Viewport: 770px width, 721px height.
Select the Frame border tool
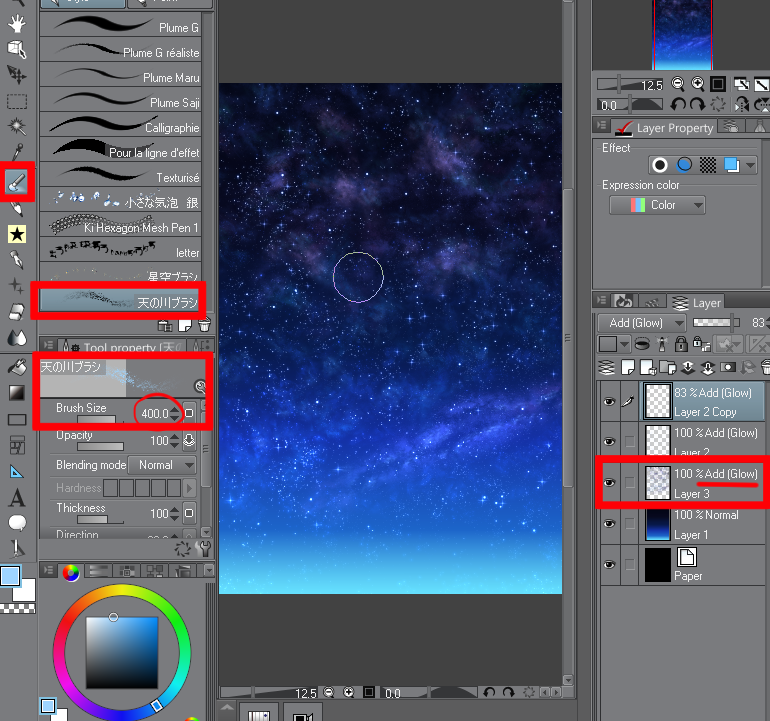pyautogui.click(x=17, y=445)
